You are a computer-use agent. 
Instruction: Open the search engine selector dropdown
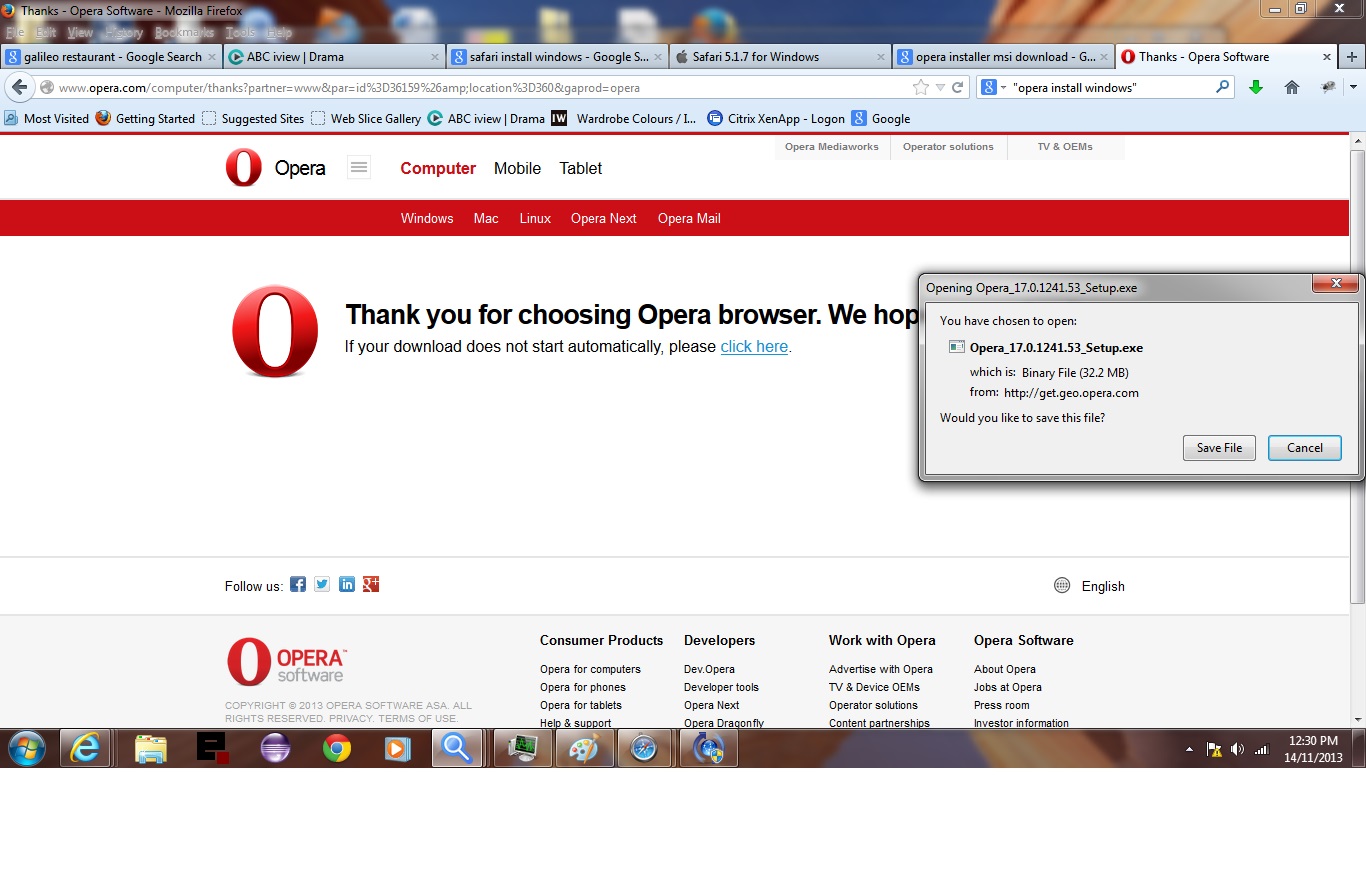(993, 87)
